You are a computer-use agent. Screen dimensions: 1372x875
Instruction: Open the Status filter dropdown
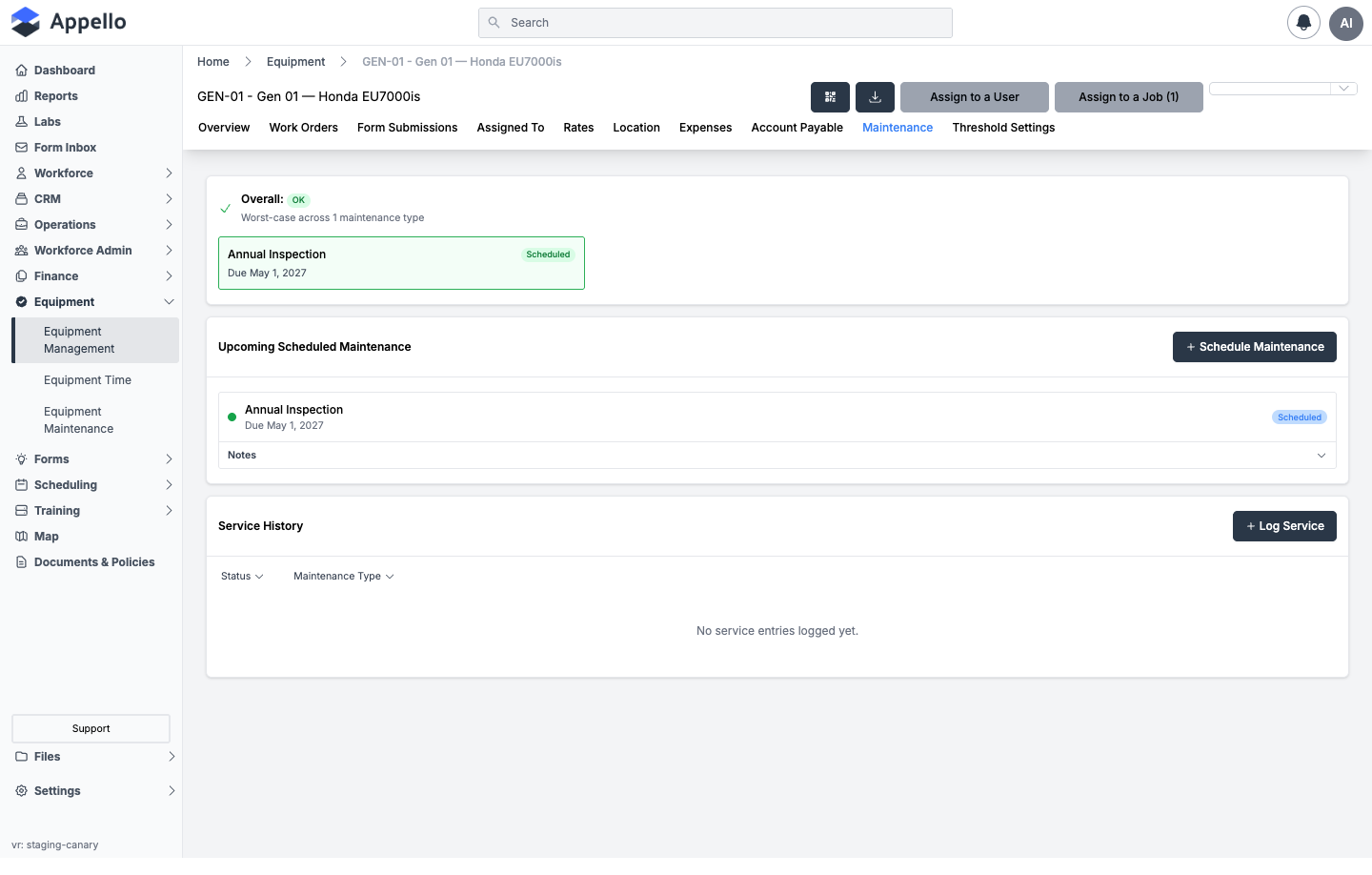coord(242,577)
